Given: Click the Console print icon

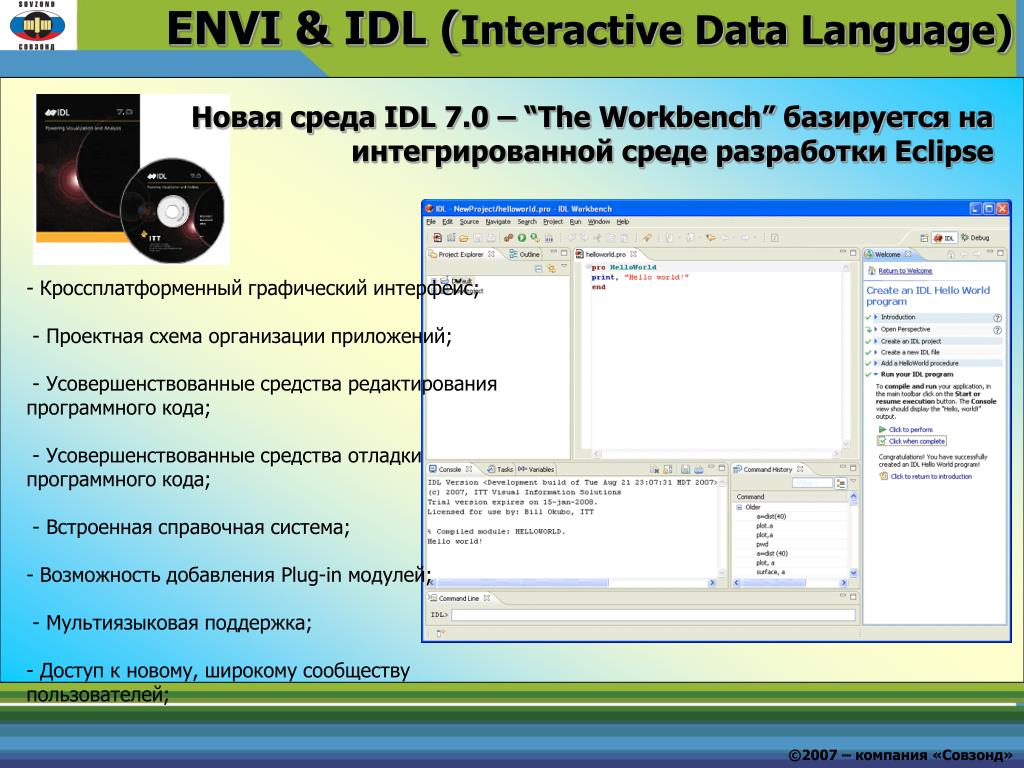Looking at the screenshot, I should [x=699, y=469].
